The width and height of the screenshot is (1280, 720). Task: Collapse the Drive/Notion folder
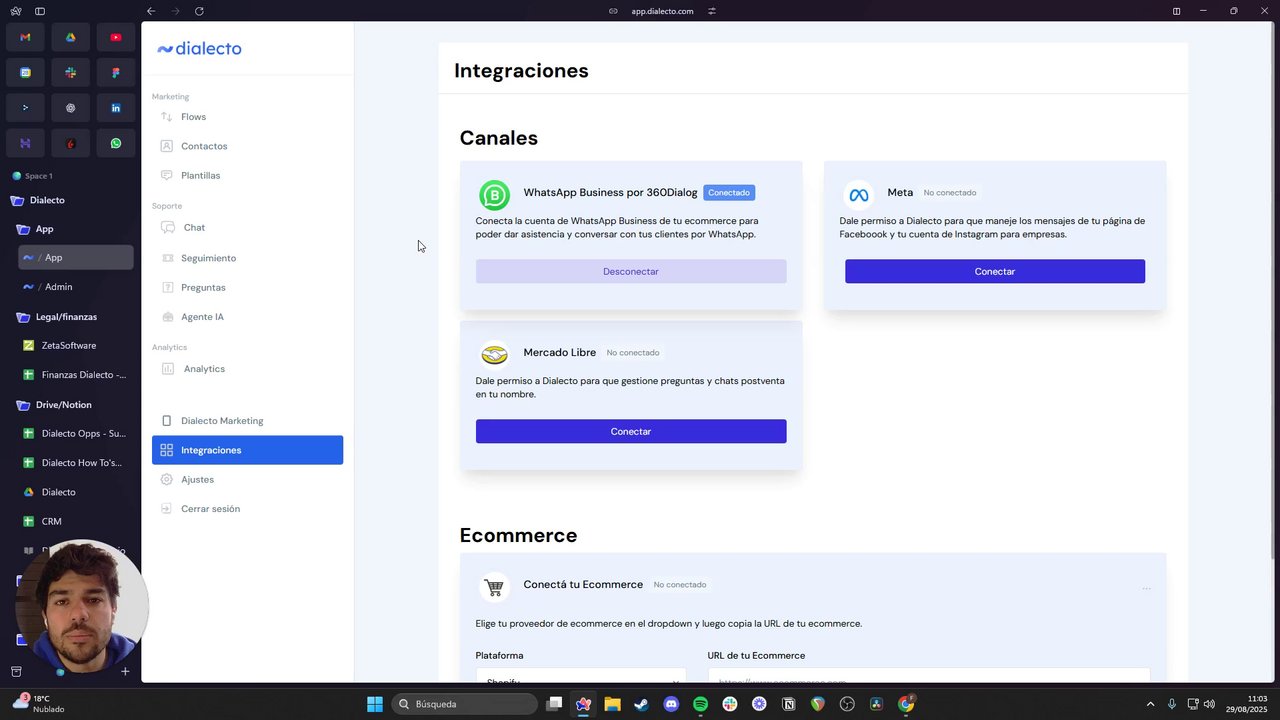point(24,405)
